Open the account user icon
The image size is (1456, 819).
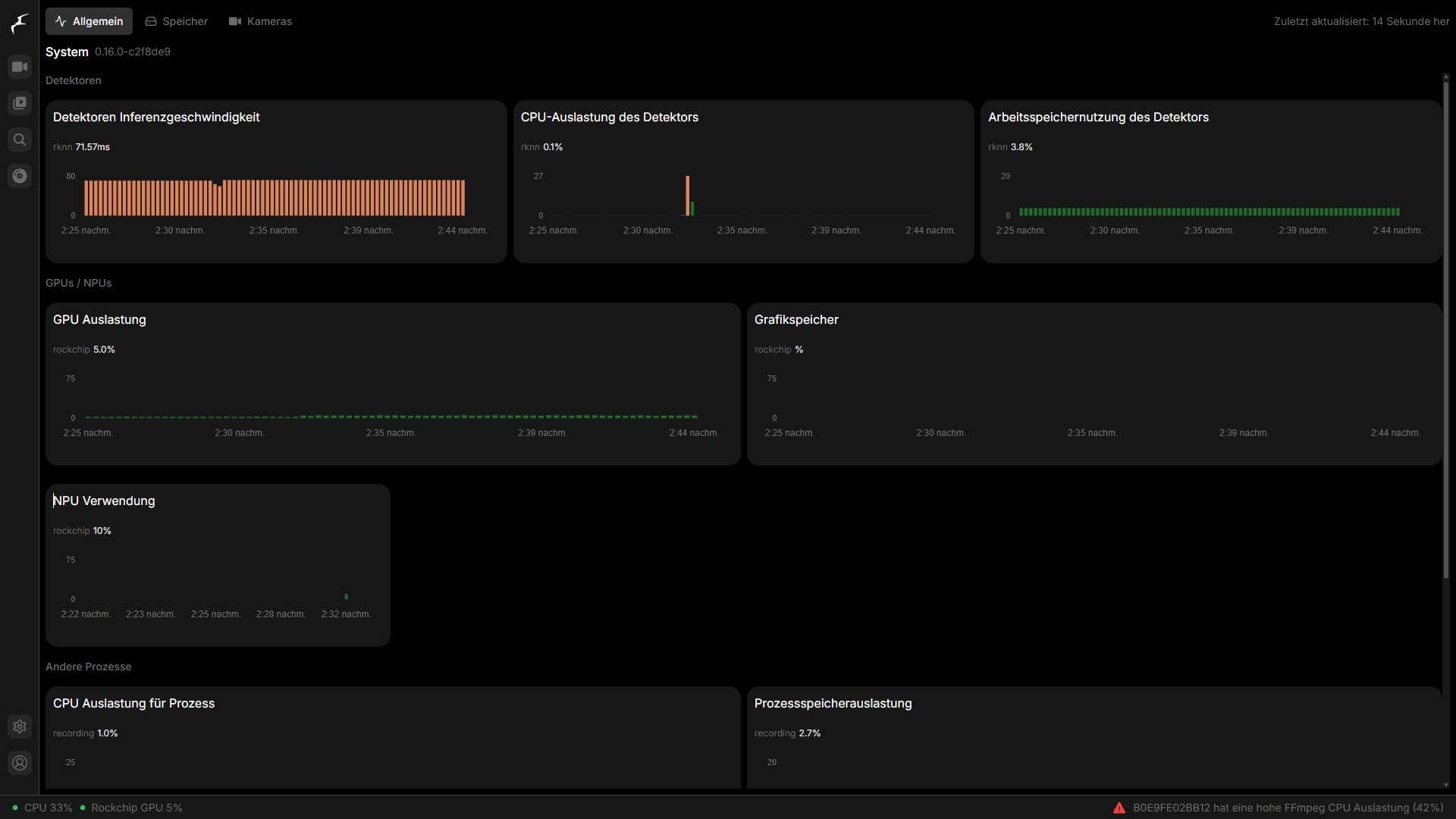tap(20, 763)
